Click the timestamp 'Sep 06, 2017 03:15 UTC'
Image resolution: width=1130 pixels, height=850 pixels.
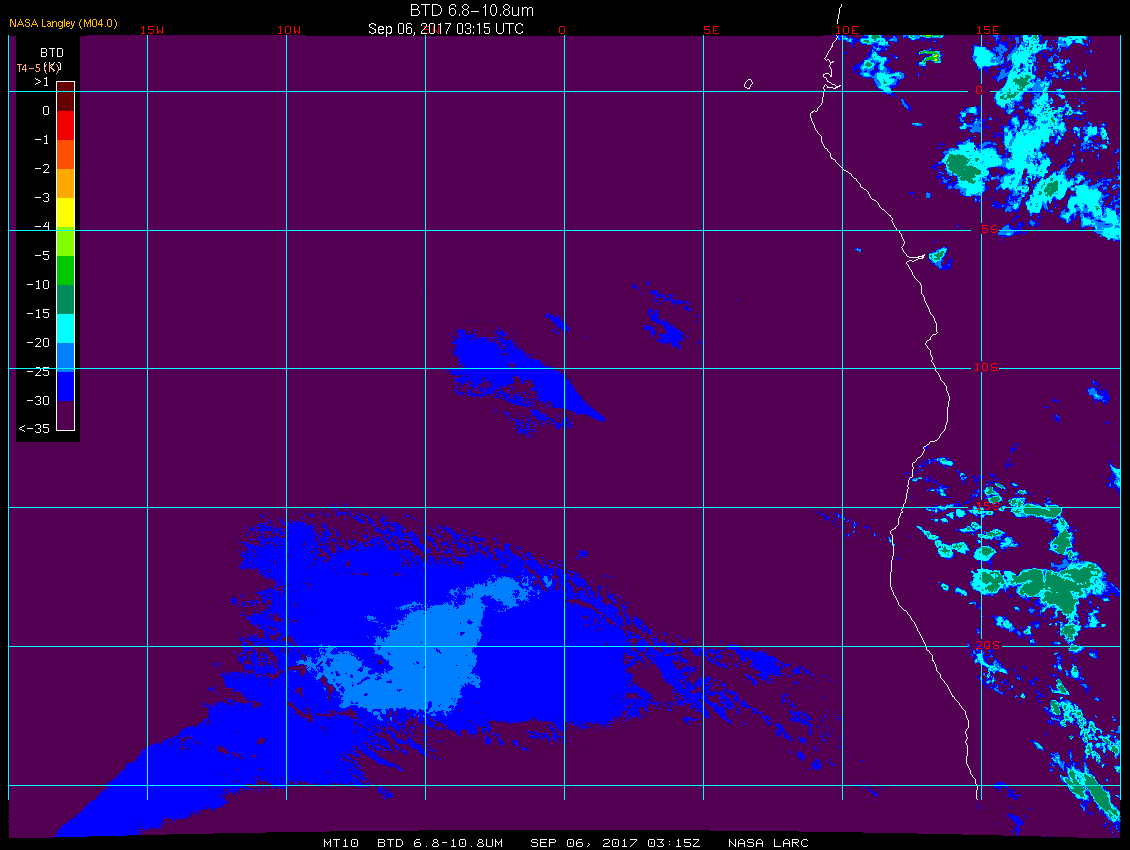point(445,29)
